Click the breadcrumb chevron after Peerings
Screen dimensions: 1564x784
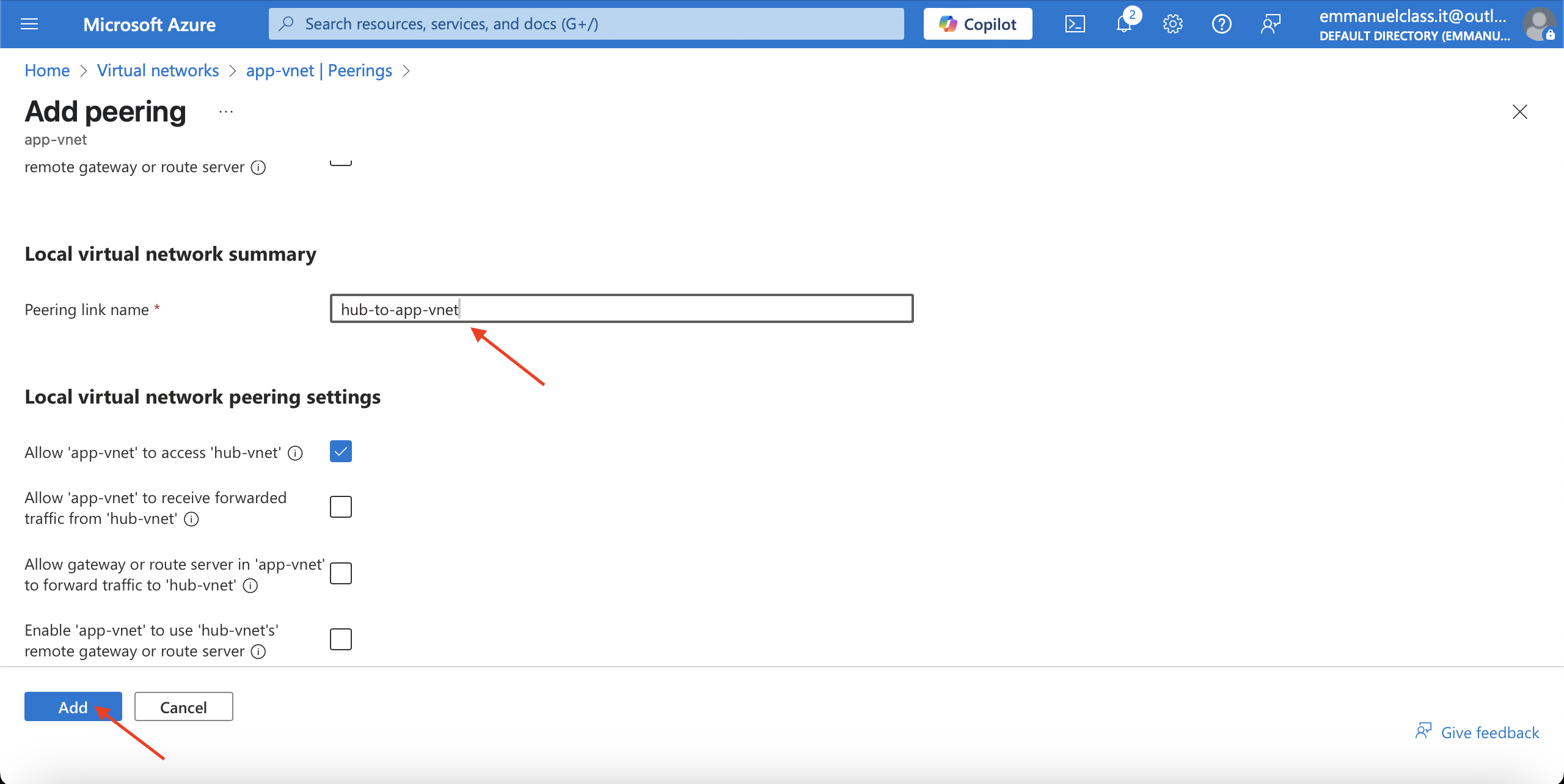(x=406, y=71)
